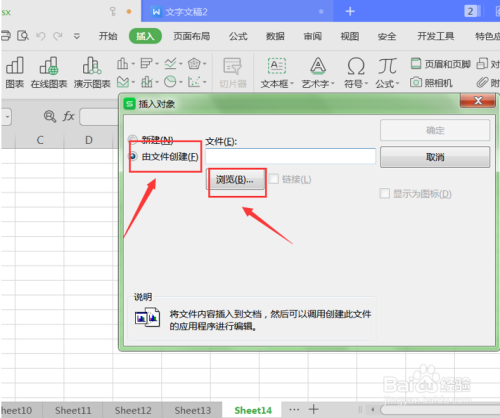Viewport: 500px width, 418px height.
Task: Click the Camera (照相机) tool
Action: (x=431, y=82)
